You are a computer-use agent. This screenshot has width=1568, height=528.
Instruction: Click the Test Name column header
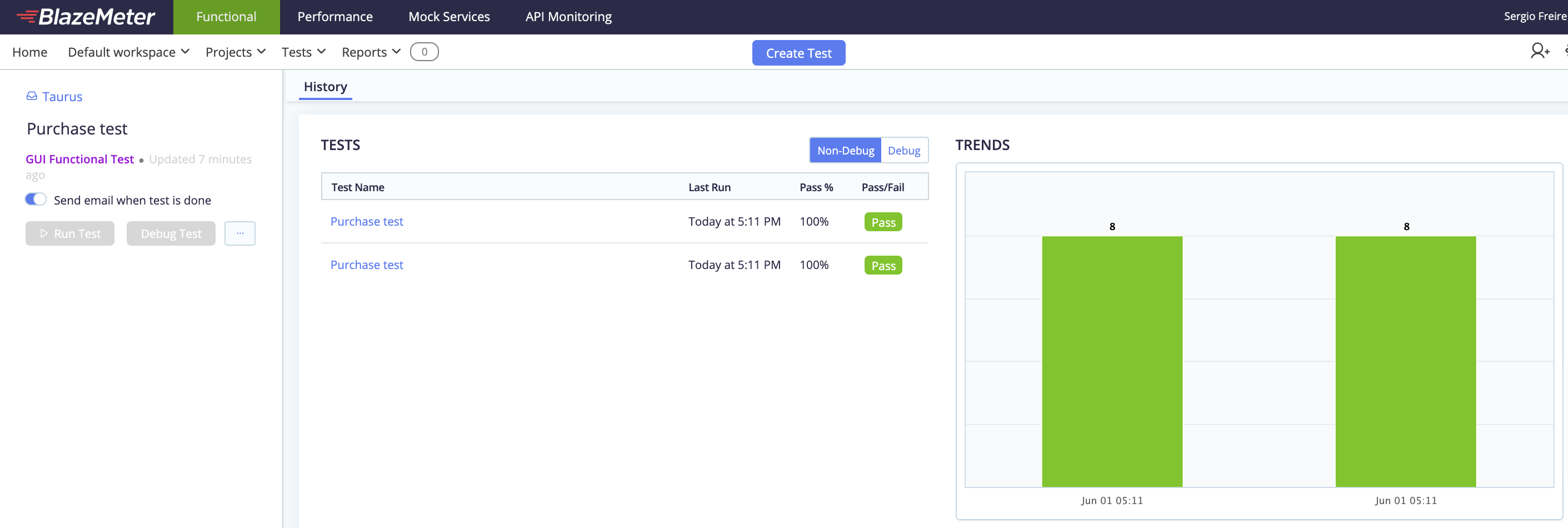point(357,187)
